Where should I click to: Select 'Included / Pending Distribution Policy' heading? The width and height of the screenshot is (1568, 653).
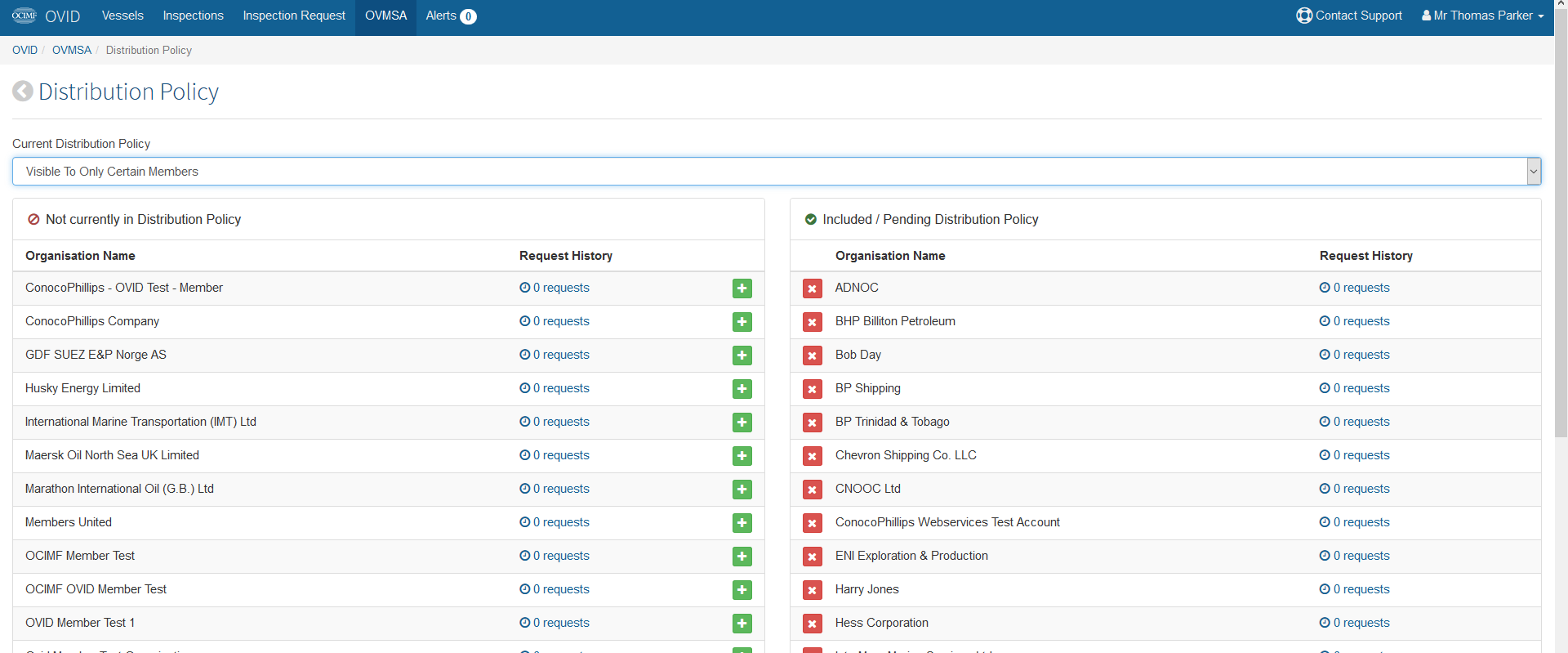tap(930, 219)
